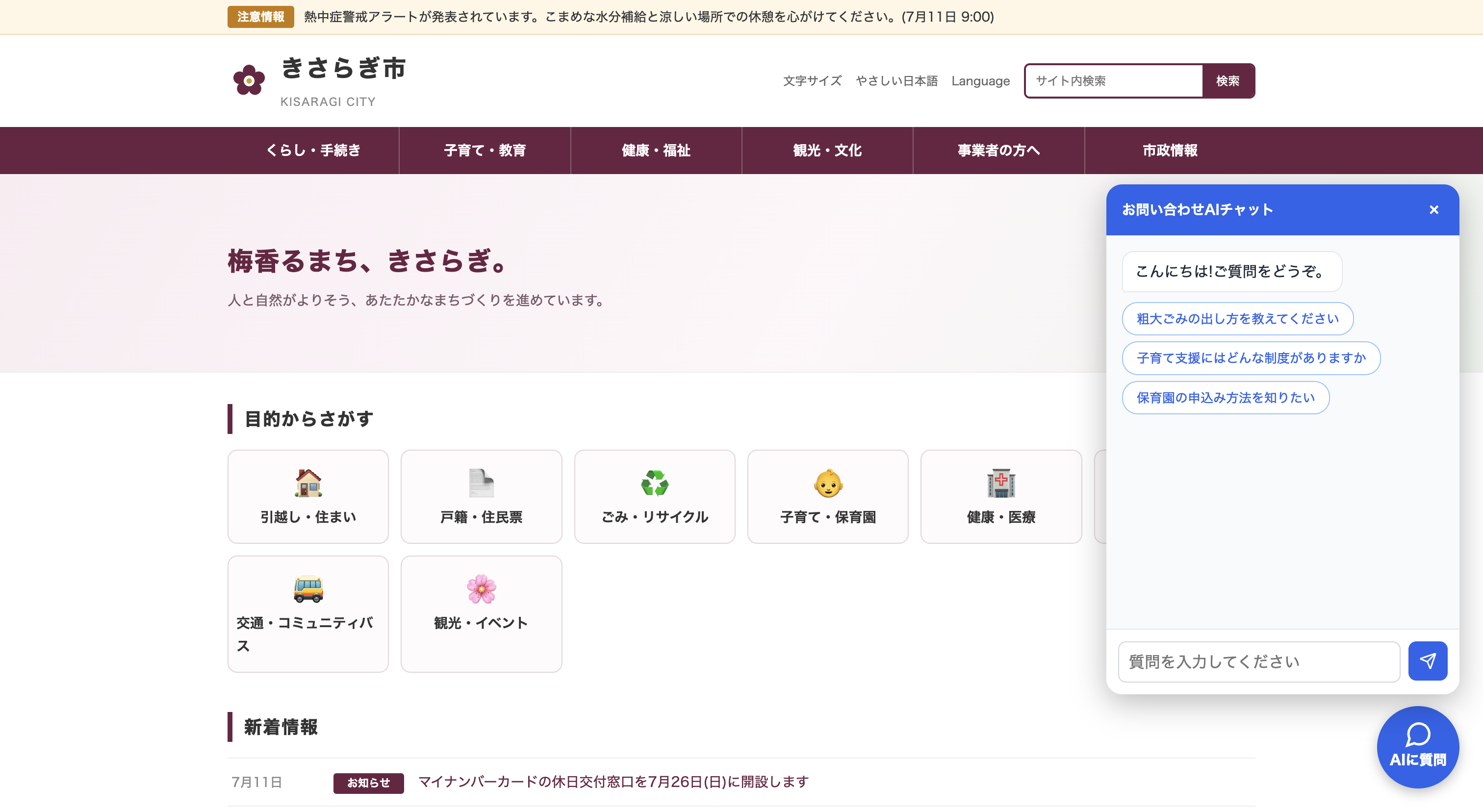Click the ごみ・リサイクル card label
This screenshot has height=812, width=1483.
[655, 517]
